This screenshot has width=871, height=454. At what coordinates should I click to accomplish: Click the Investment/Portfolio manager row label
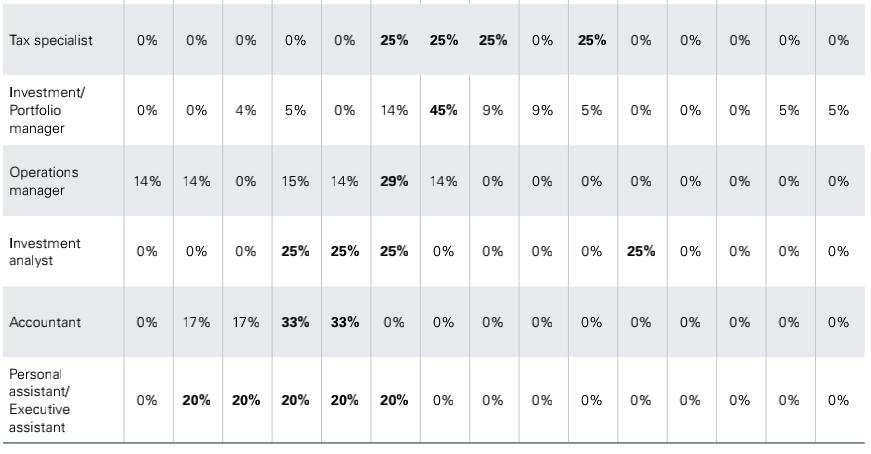click(x=47, y=110)
